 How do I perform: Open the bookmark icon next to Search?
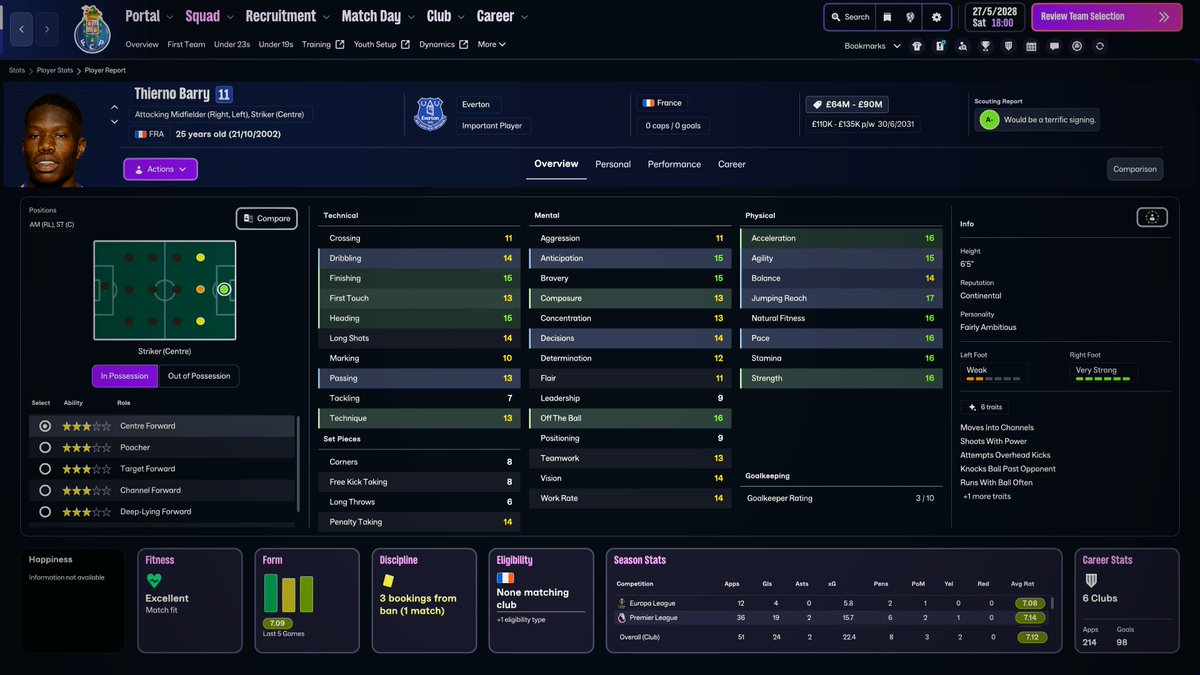[x=887, y=17]
